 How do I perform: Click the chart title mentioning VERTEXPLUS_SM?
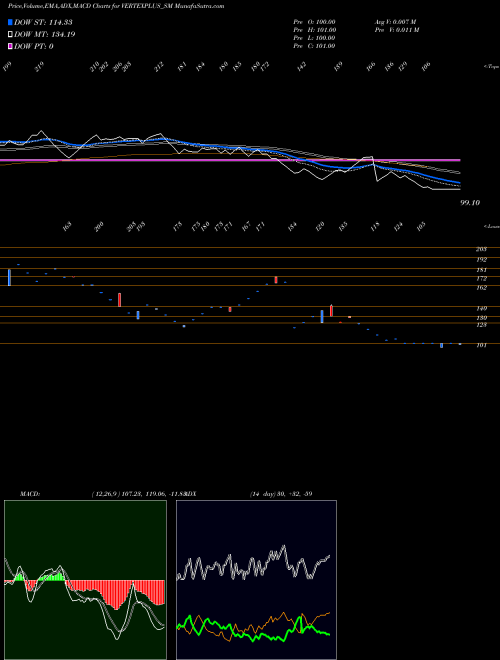point(116,6)
